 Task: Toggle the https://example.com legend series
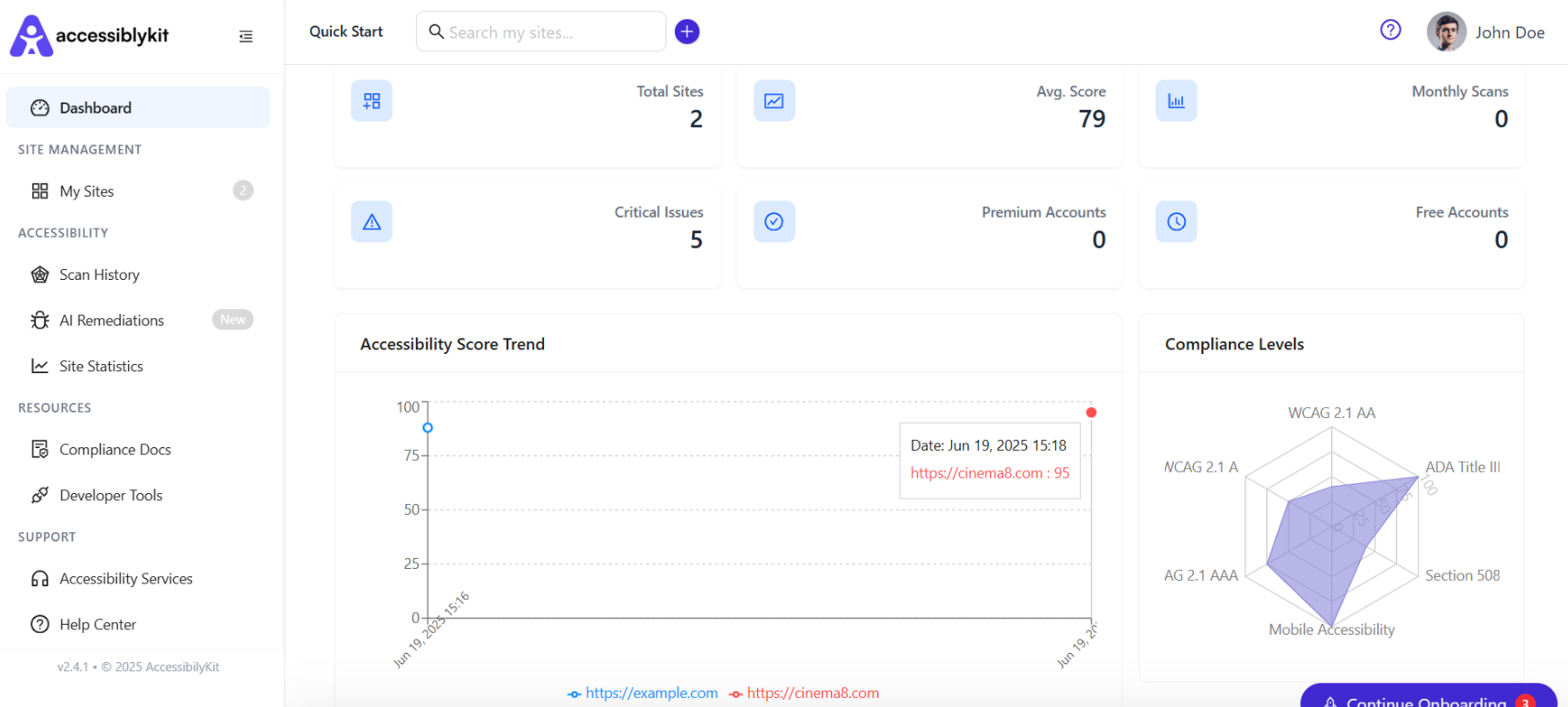643,693
